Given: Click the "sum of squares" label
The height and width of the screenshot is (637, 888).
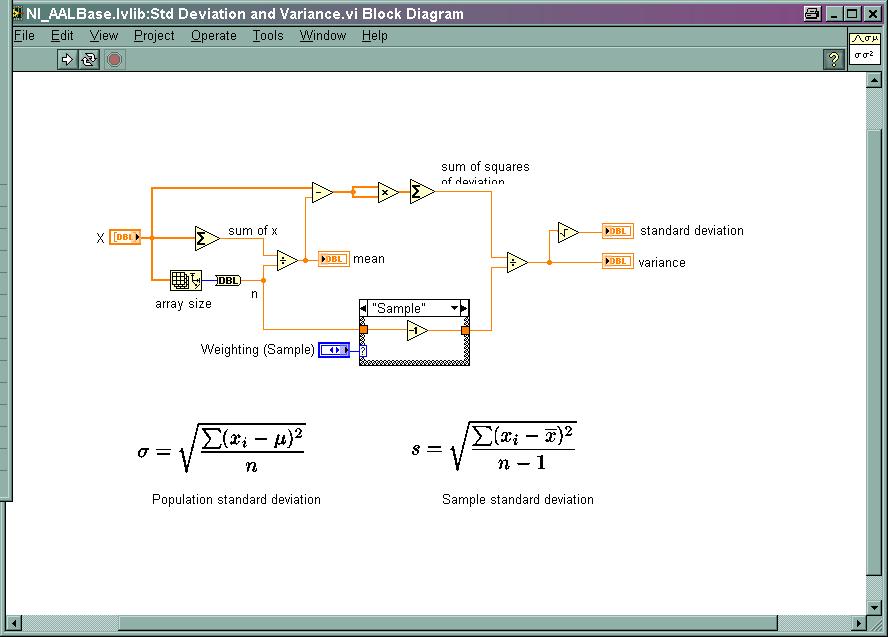Looking at the screenshot, I should 485,167.
